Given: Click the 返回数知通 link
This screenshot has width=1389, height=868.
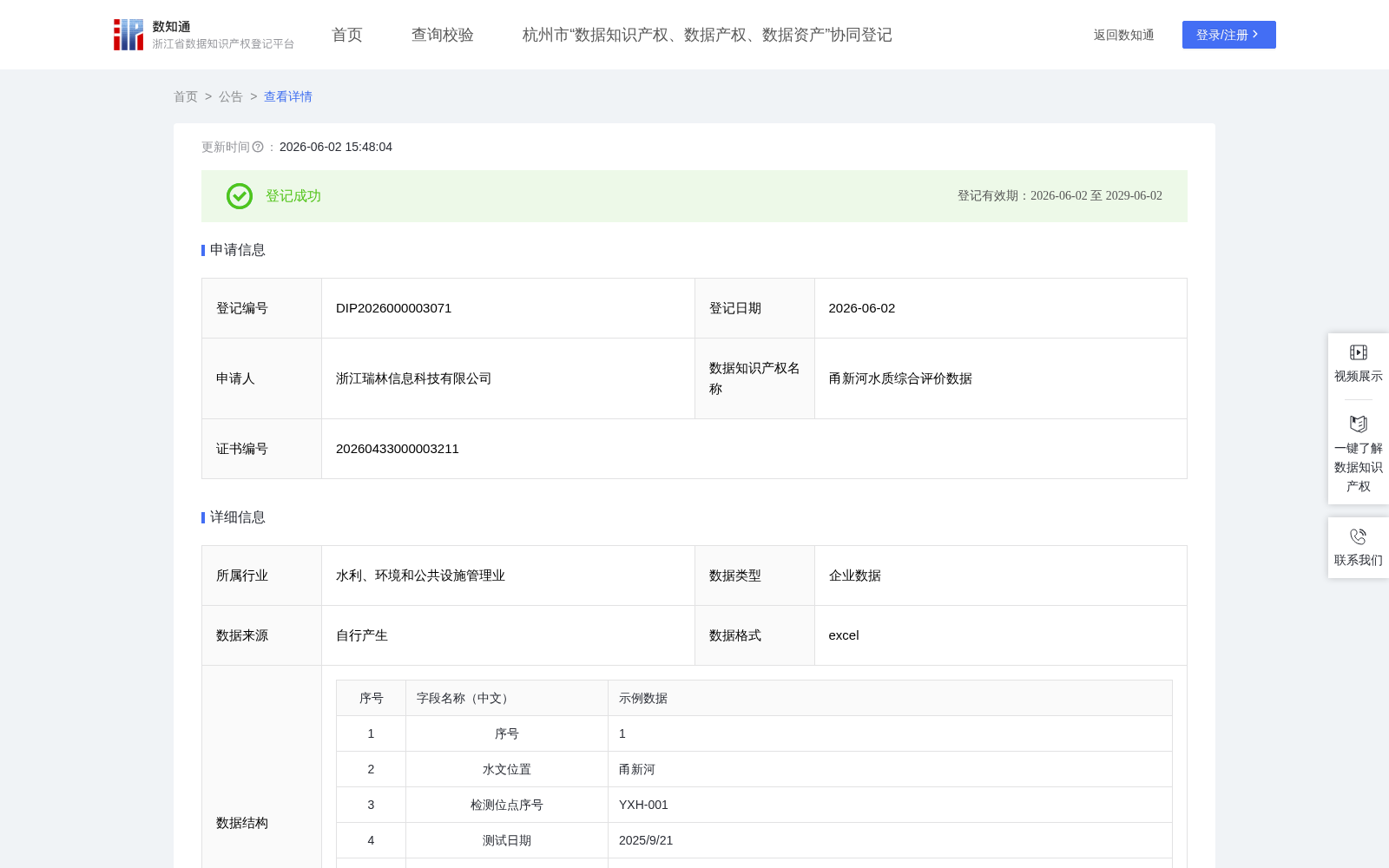Looking at the screenshot, I should [1124, 35].
